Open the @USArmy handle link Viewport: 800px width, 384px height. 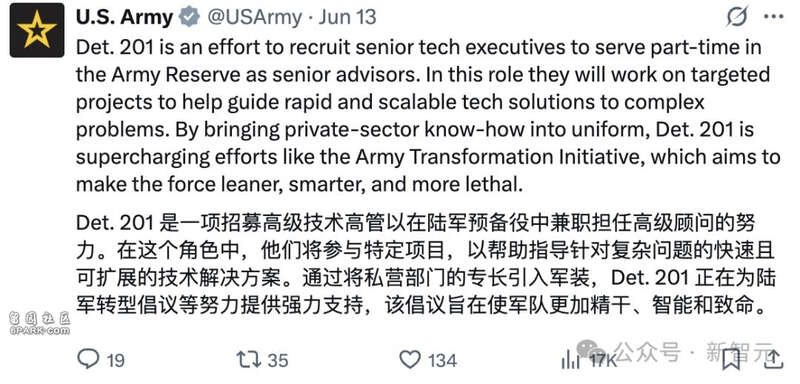254,18
